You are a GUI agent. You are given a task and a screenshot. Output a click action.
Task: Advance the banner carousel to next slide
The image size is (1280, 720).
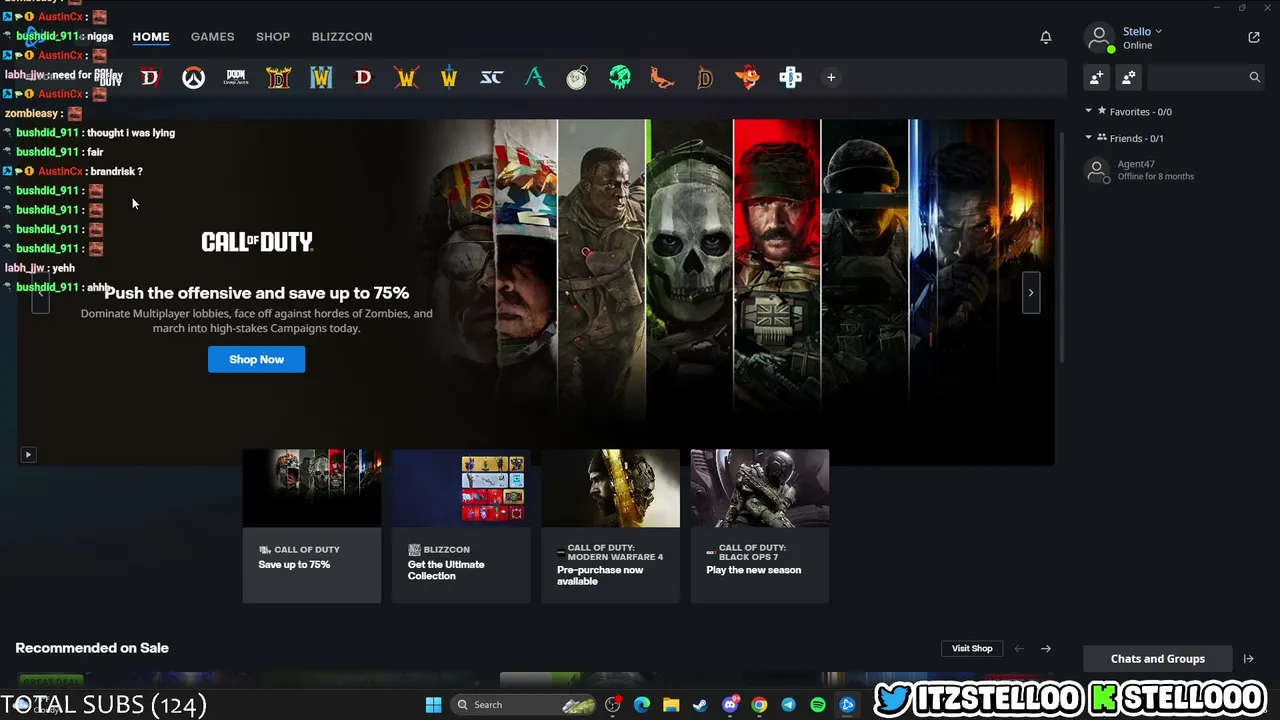coord(1031,293)
